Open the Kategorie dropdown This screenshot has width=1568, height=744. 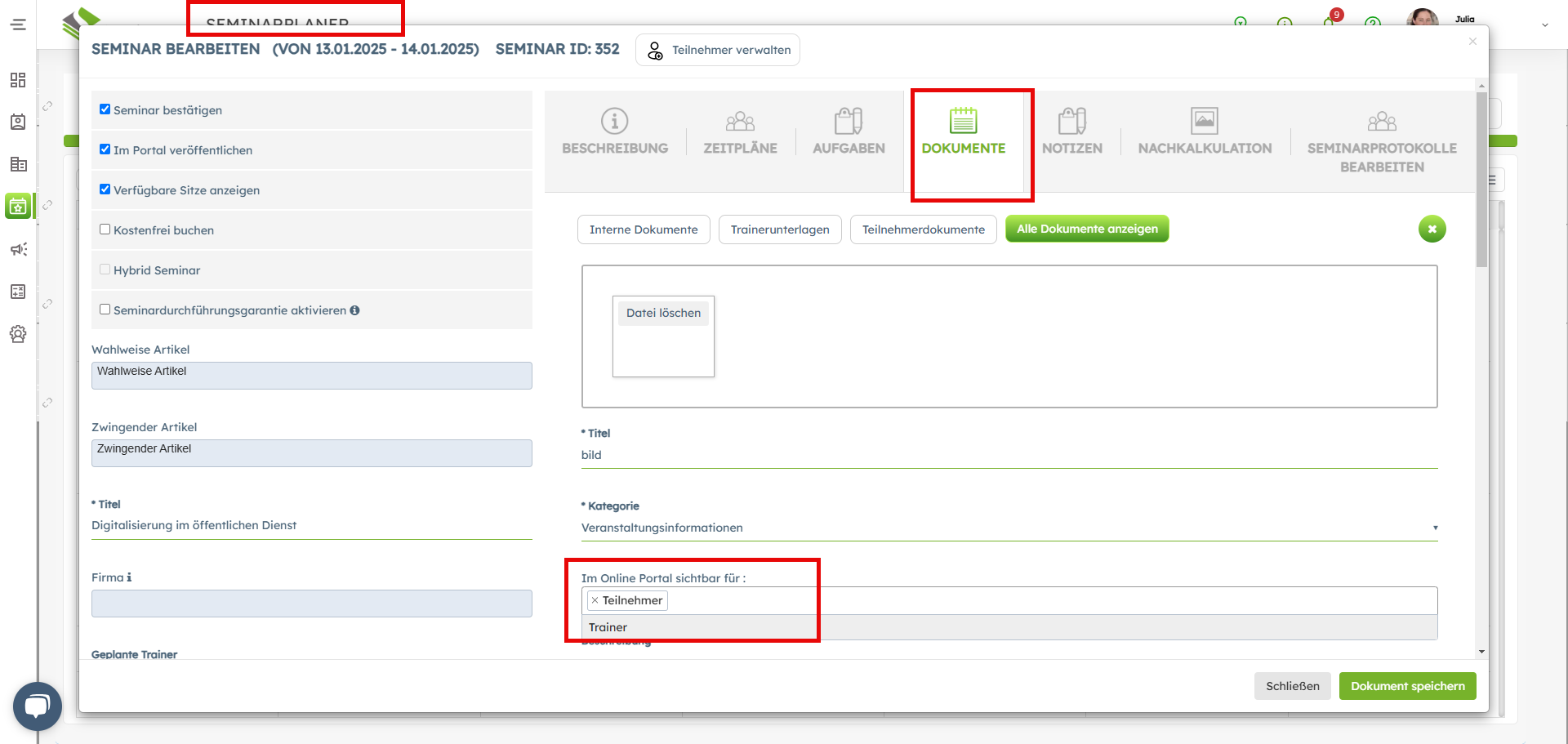coord(1009,528)
